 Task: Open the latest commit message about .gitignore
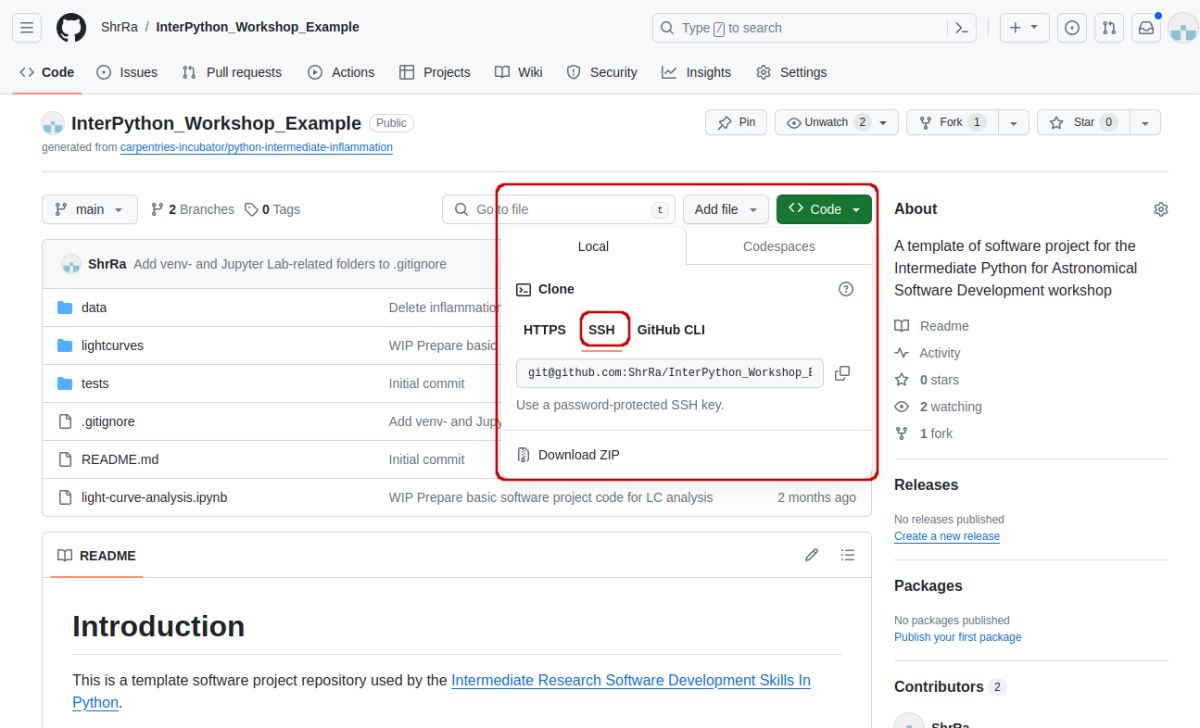(x=290, y=264)
